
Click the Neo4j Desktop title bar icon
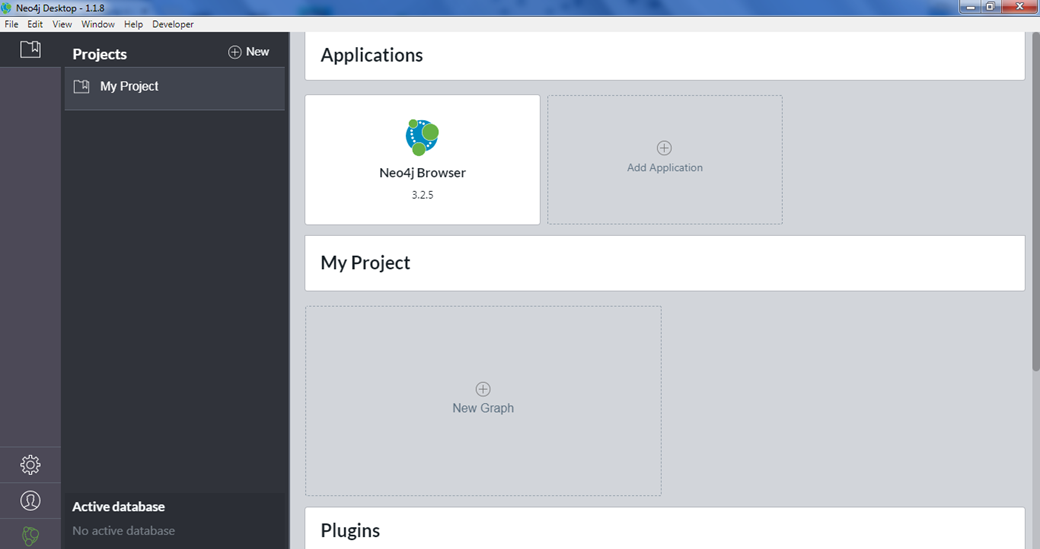pos(7,8)
